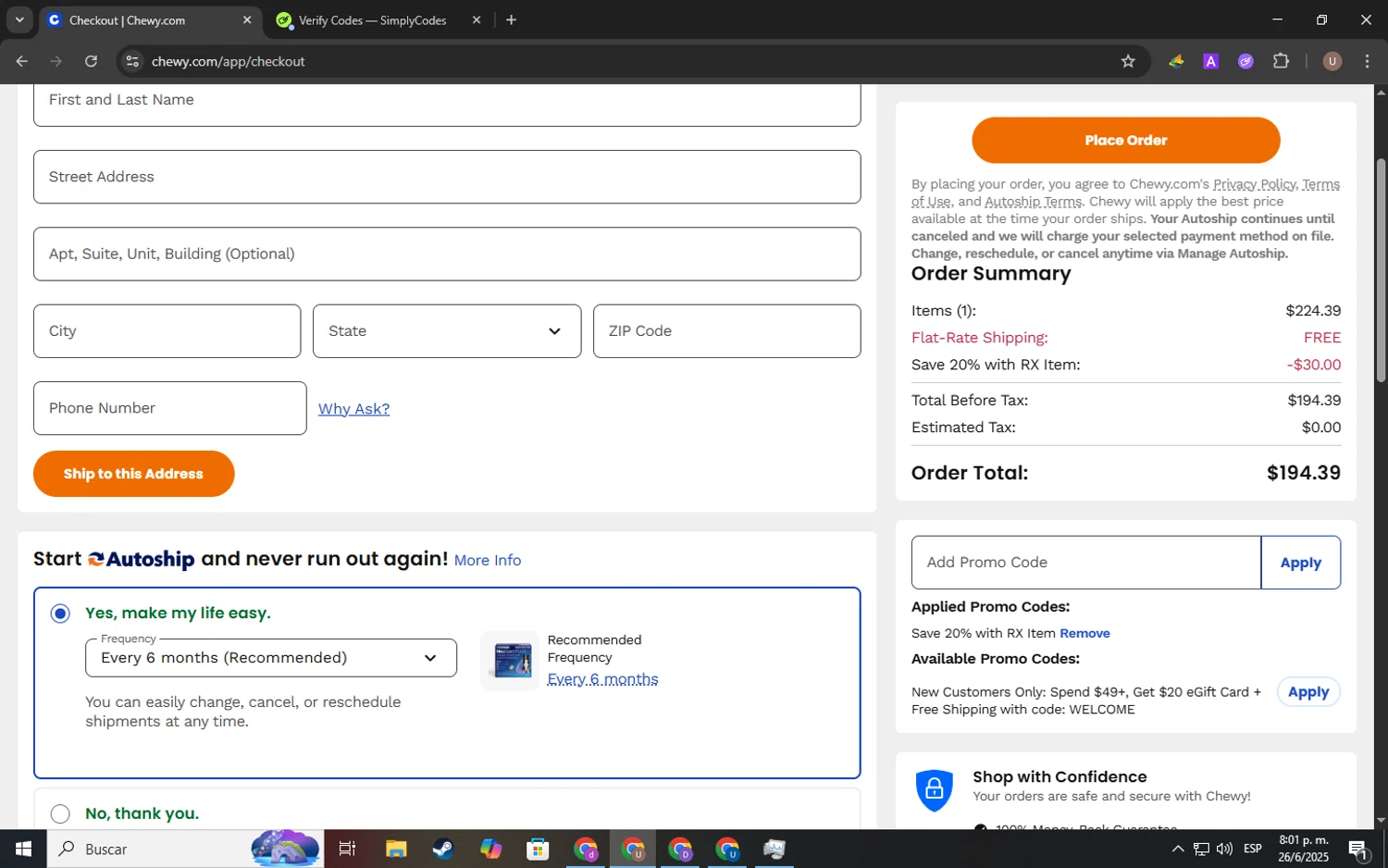Focus the Apt, Suite, Unit field
The height and width of the screenshot is (868, 1388).
[447, 254]
